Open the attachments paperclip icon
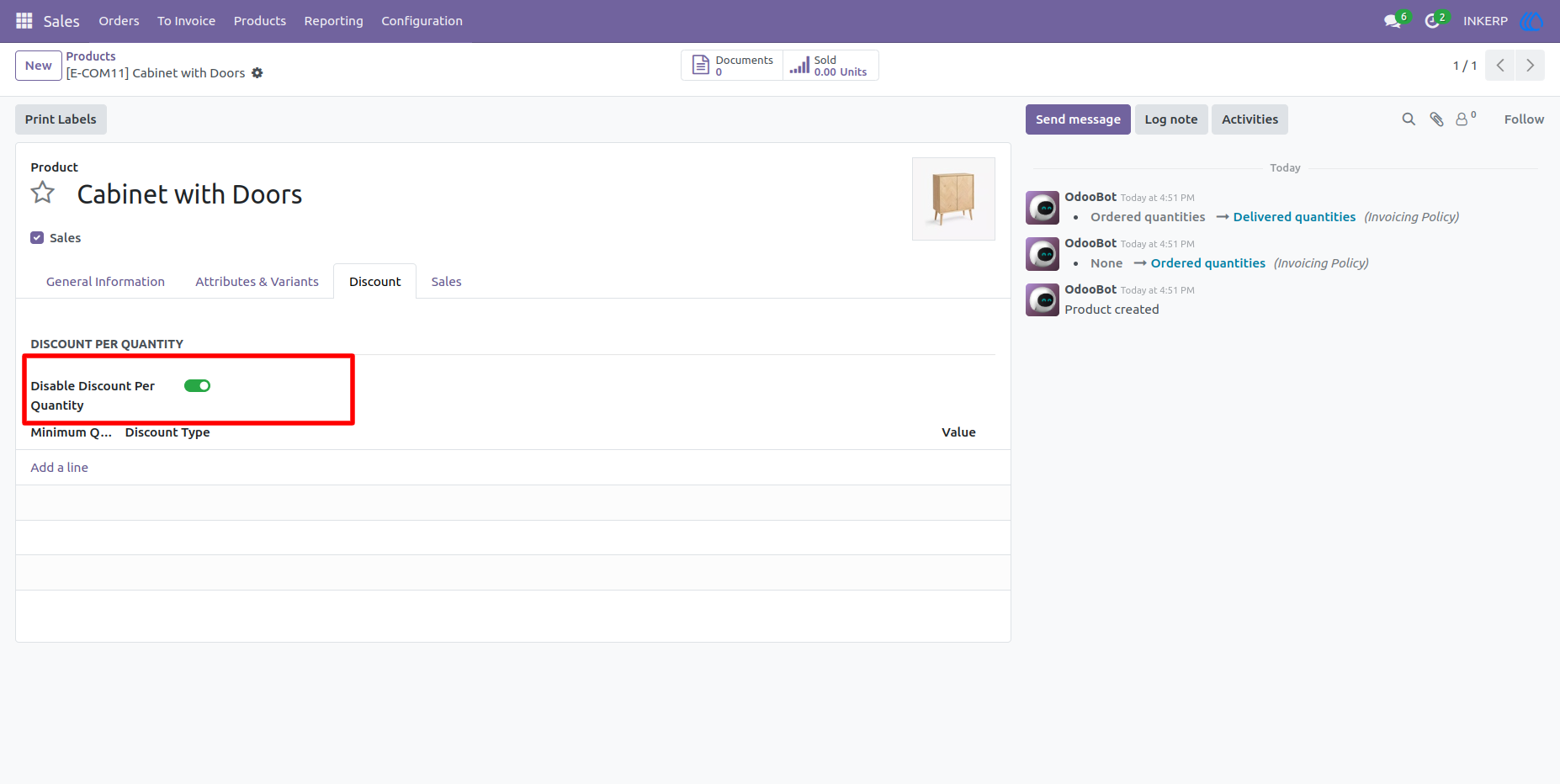The height and width of the screenshot is (784, 1560). (x=1437, y=119)
